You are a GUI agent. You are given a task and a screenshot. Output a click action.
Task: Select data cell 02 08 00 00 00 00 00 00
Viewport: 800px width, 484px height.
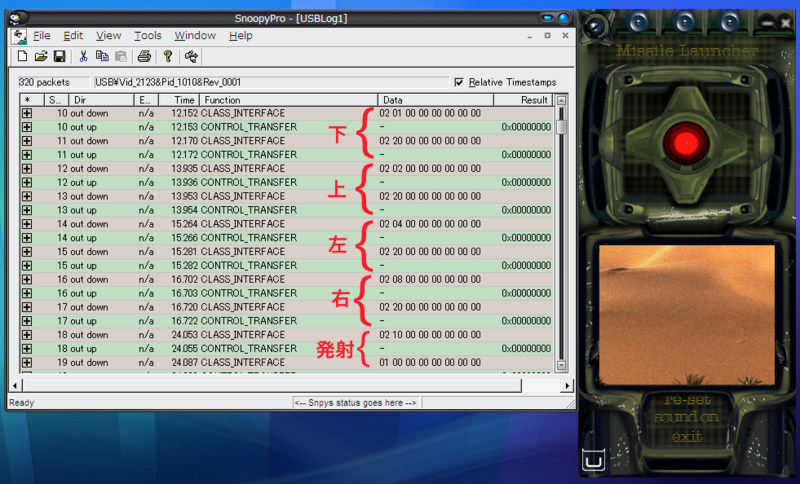pyautogui.click(x=430, y=279)
